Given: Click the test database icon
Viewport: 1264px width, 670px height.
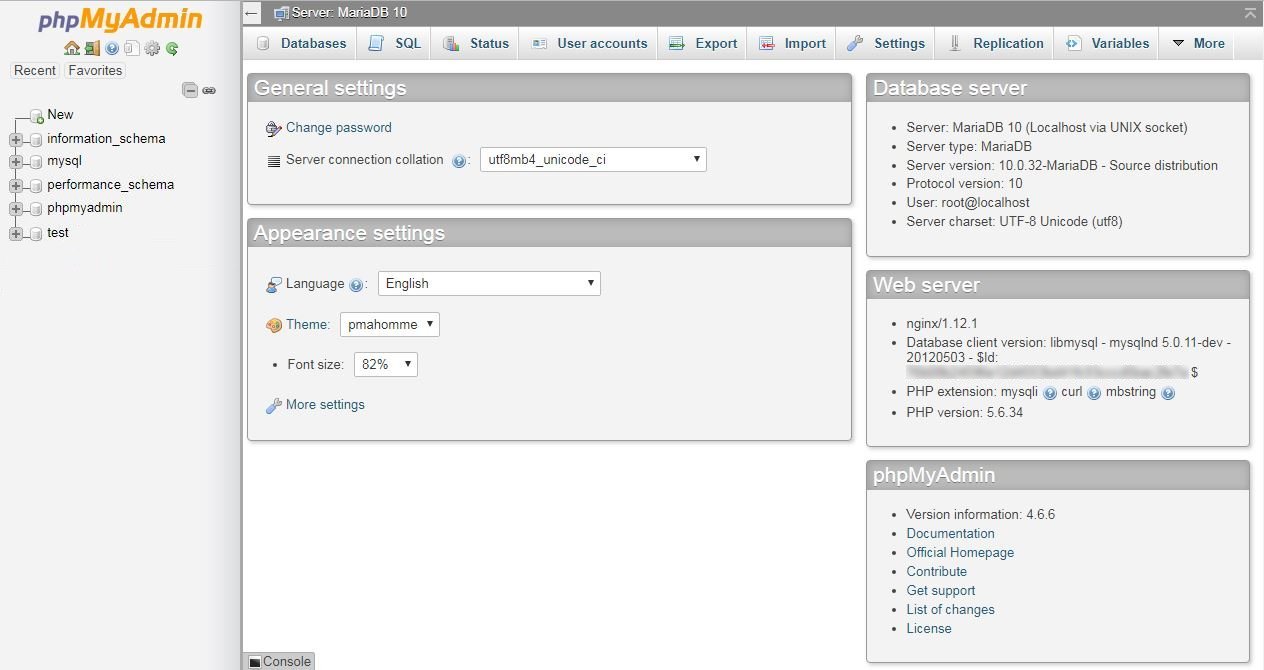Looking at the screenshot, I should pyautogui.click(x=37, y=234).
